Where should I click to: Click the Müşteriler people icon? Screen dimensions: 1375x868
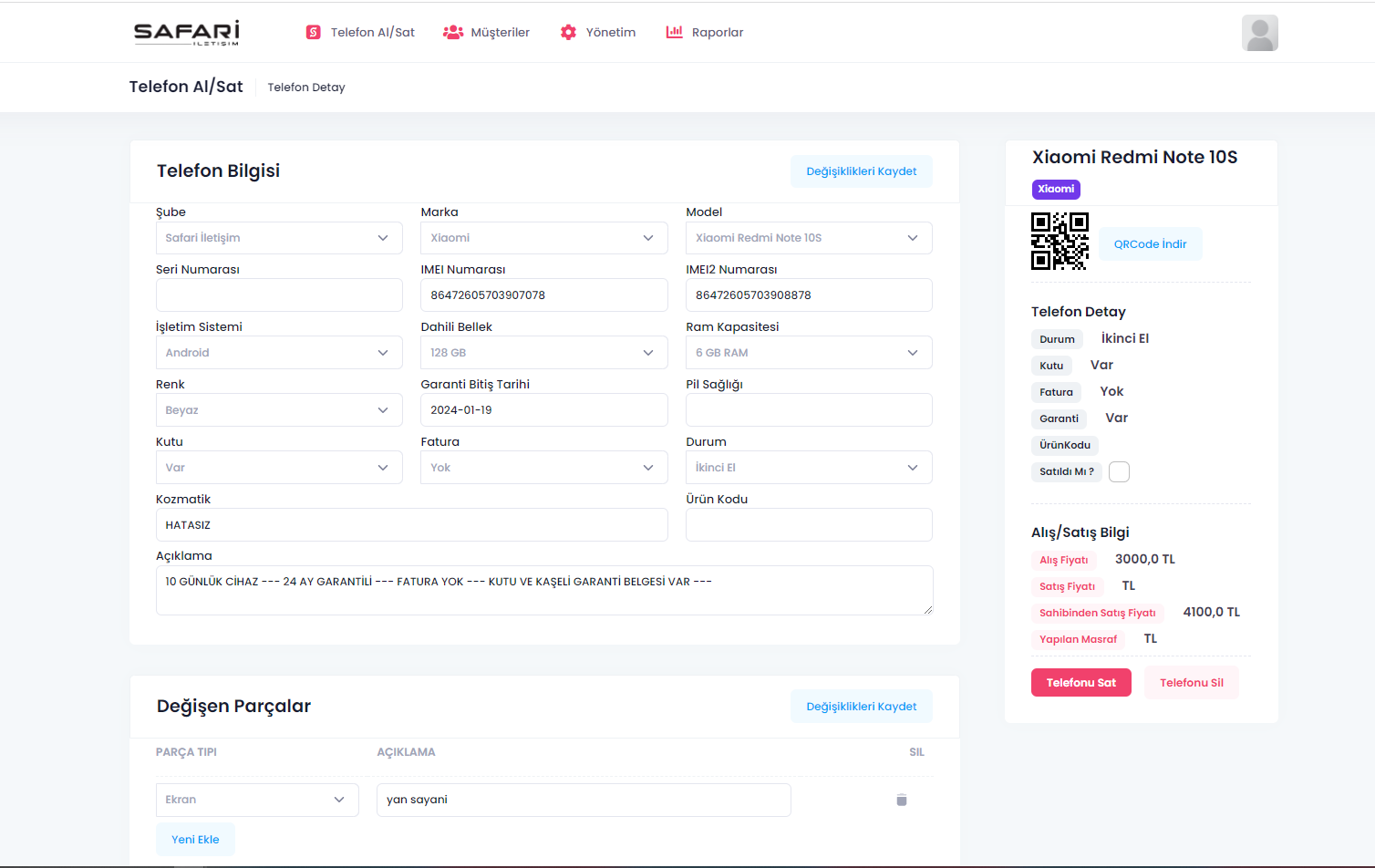453,33
